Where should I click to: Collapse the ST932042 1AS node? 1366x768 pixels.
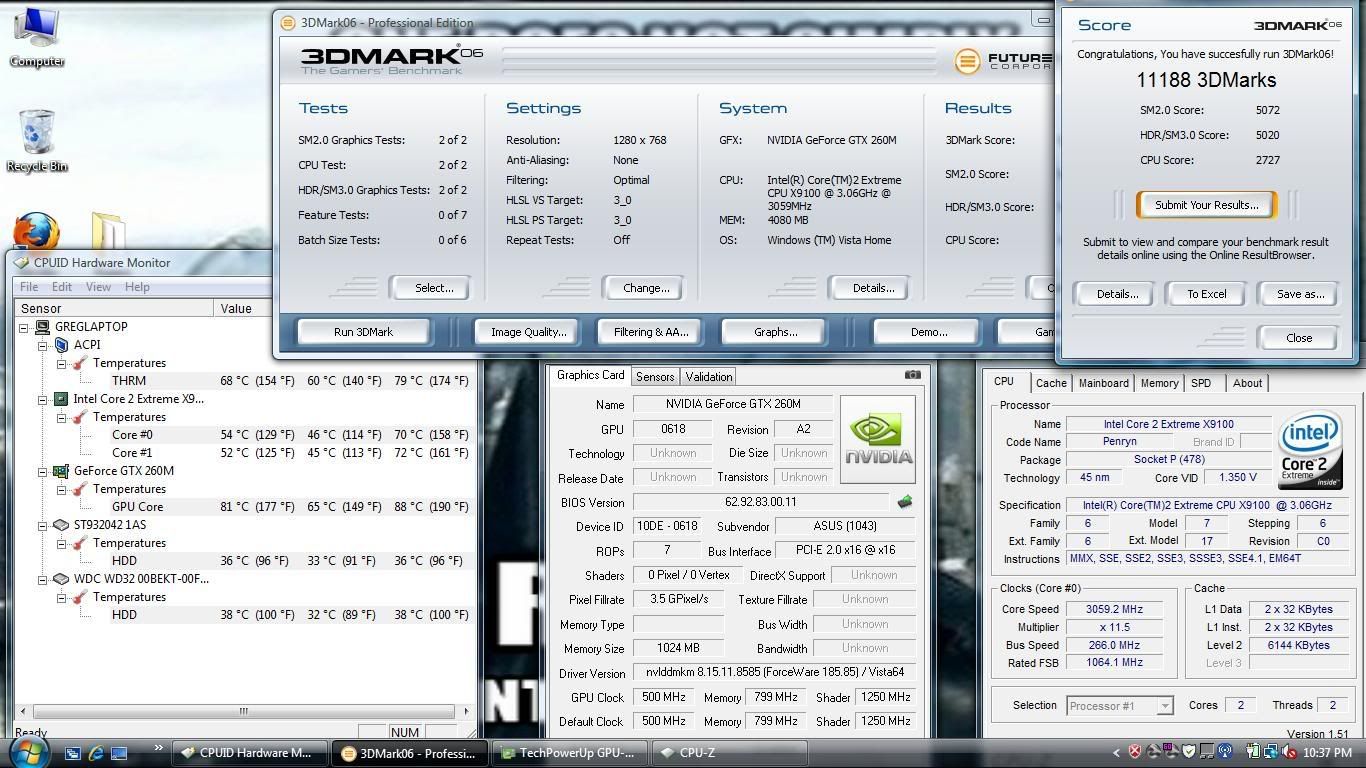pos(43,525)
